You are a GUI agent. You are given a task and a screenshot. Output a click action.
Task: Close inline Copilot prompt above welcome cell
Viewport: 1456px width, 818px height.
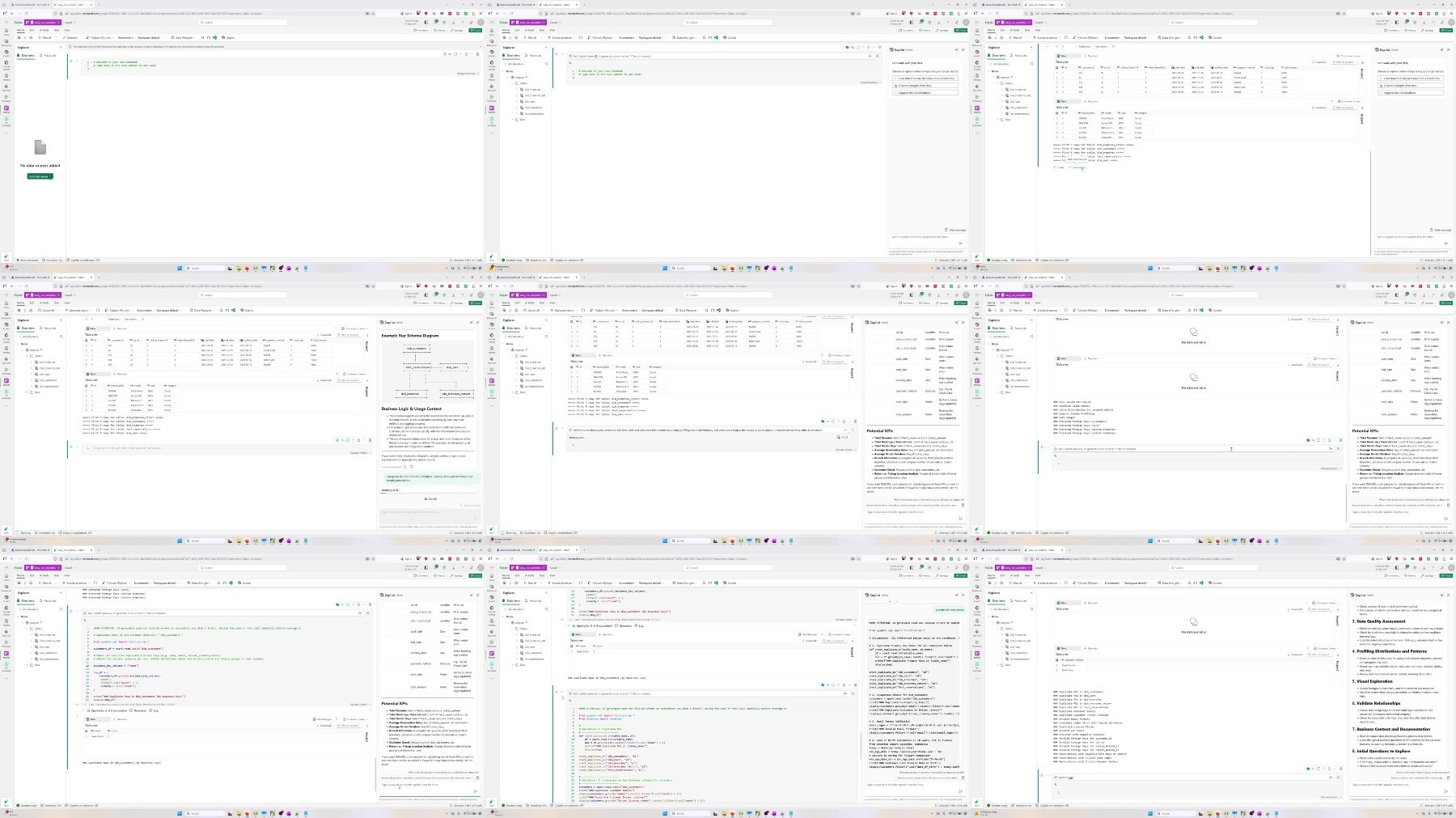878,56
